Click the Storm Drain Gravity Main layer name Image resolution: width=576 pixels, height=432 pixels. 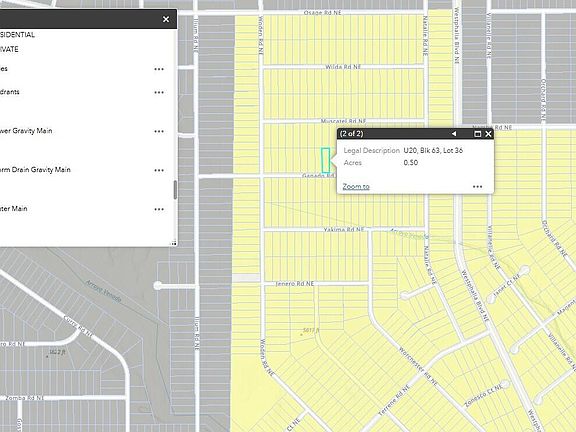tap(35, 170)
